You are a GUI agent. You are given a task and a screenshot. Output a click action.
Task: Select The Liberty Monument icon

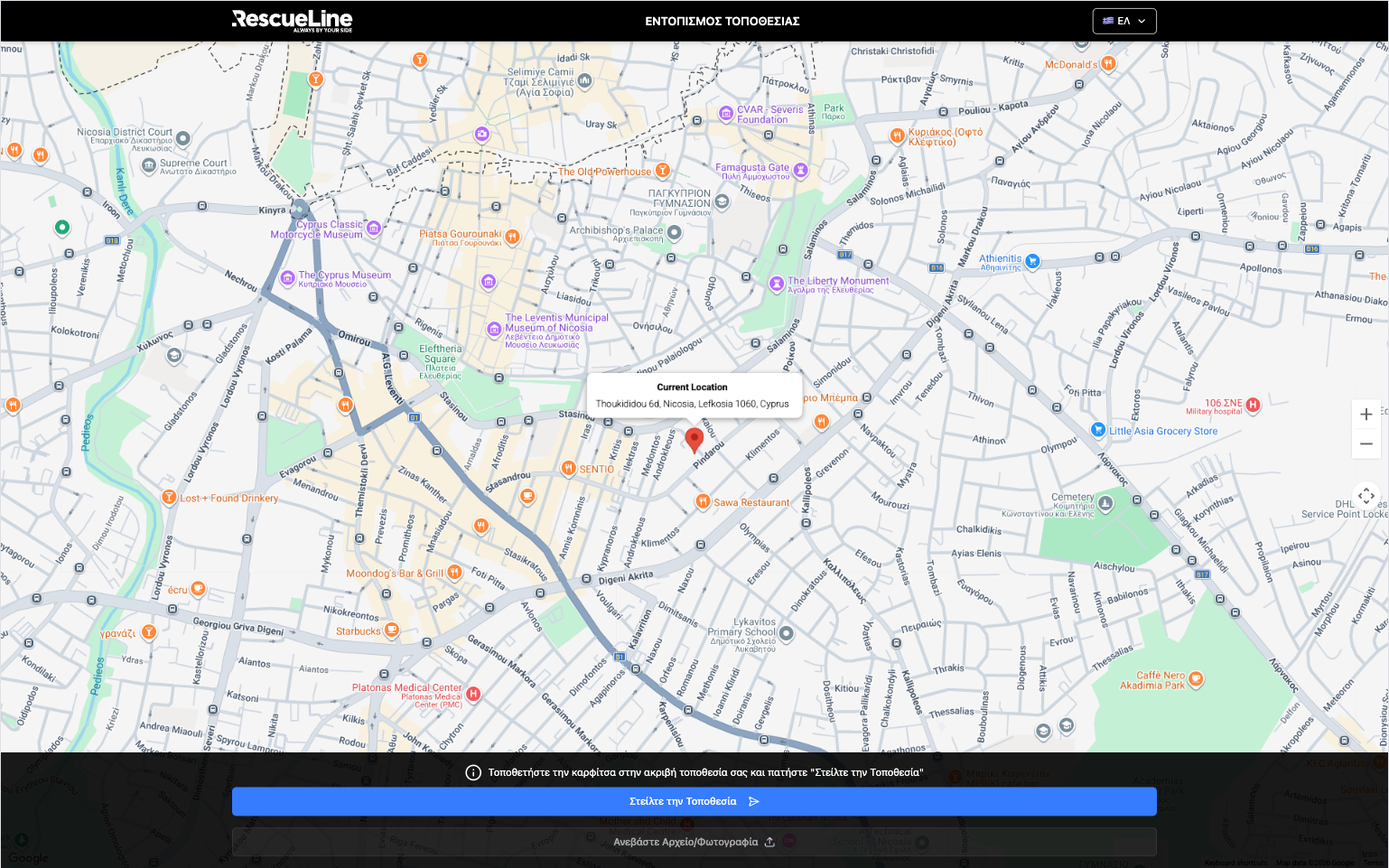point(776,284)
